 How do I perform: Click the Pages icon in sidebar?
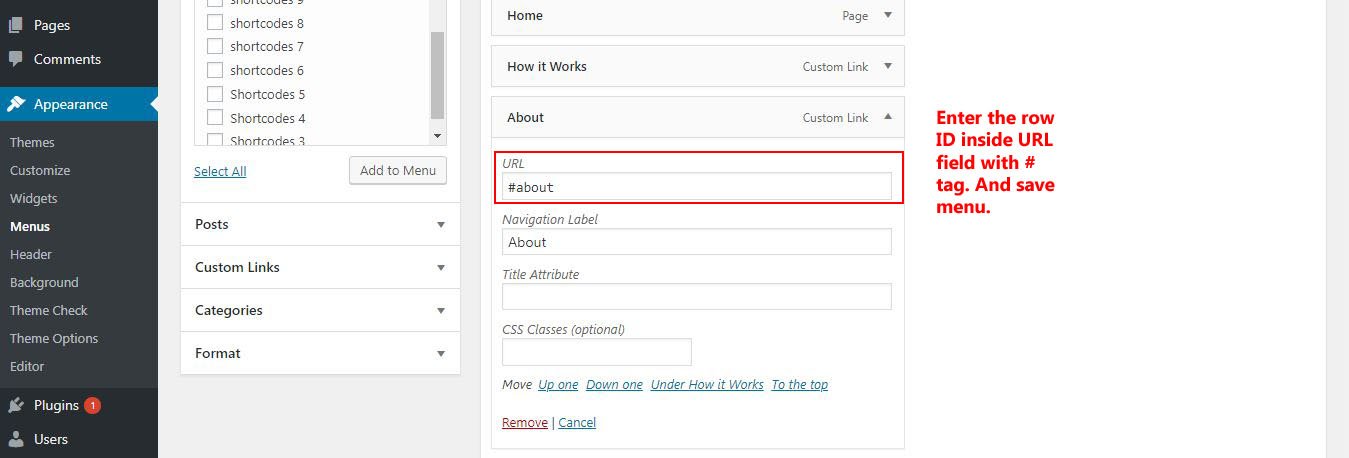[x=16, y=25]
